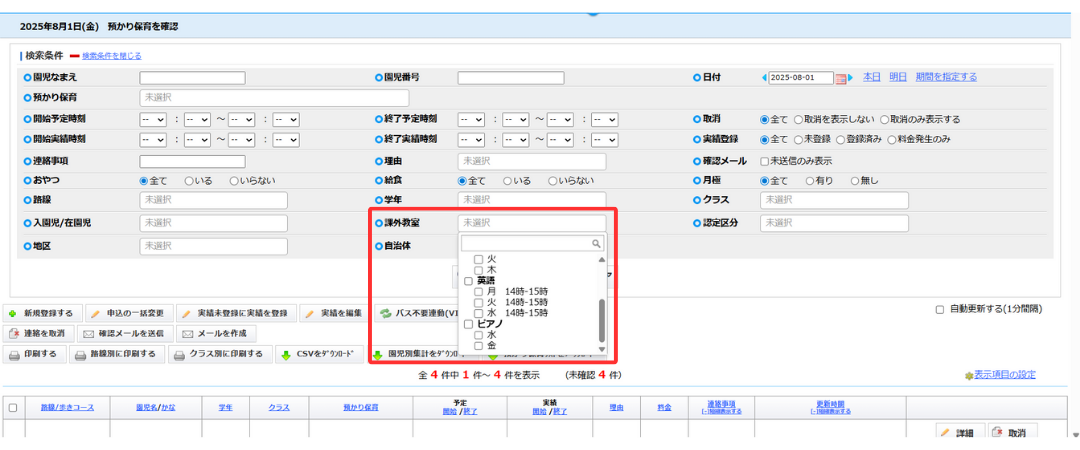Sort by 預かり保育 column header

click(x=360, y=407)
